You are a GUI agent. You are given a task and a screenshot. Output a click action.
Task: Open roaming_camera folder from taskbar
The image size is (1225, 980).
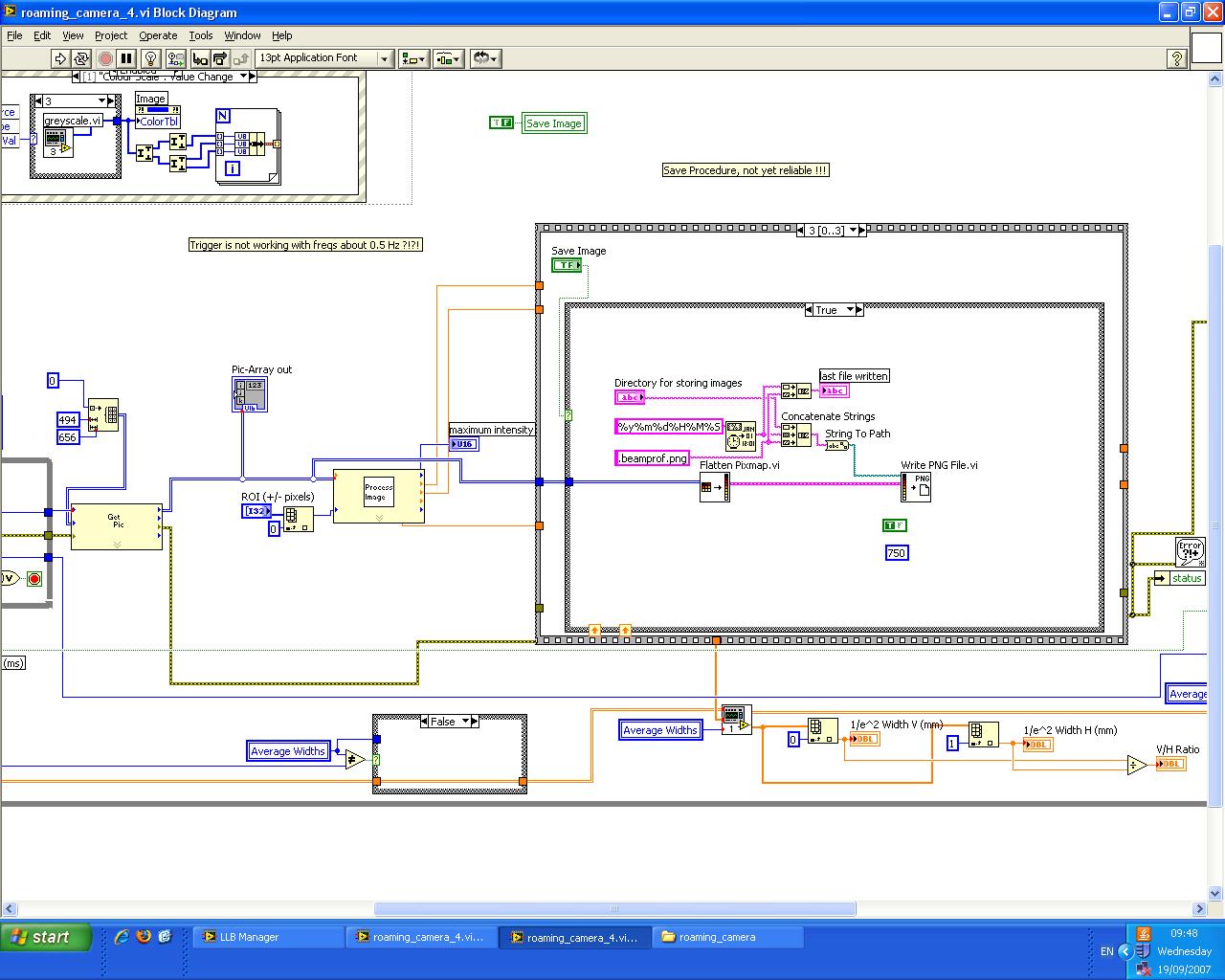coord(727,937)
